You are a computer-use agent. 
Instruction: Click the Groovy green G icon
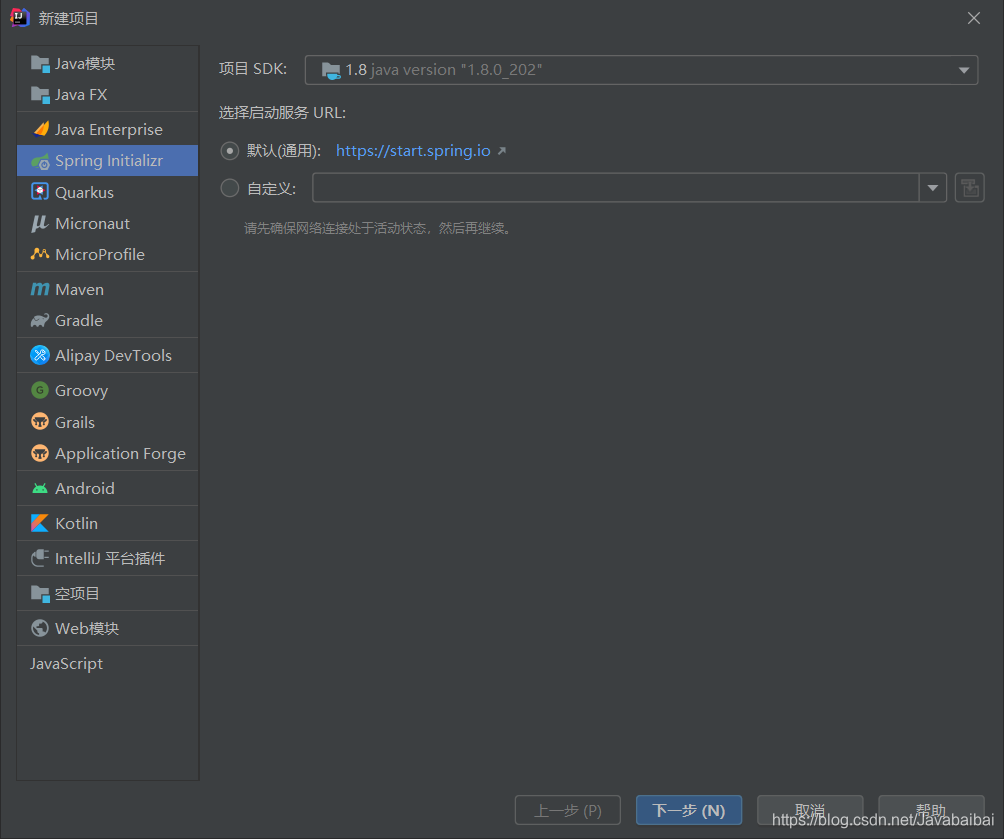click(40, 390)
